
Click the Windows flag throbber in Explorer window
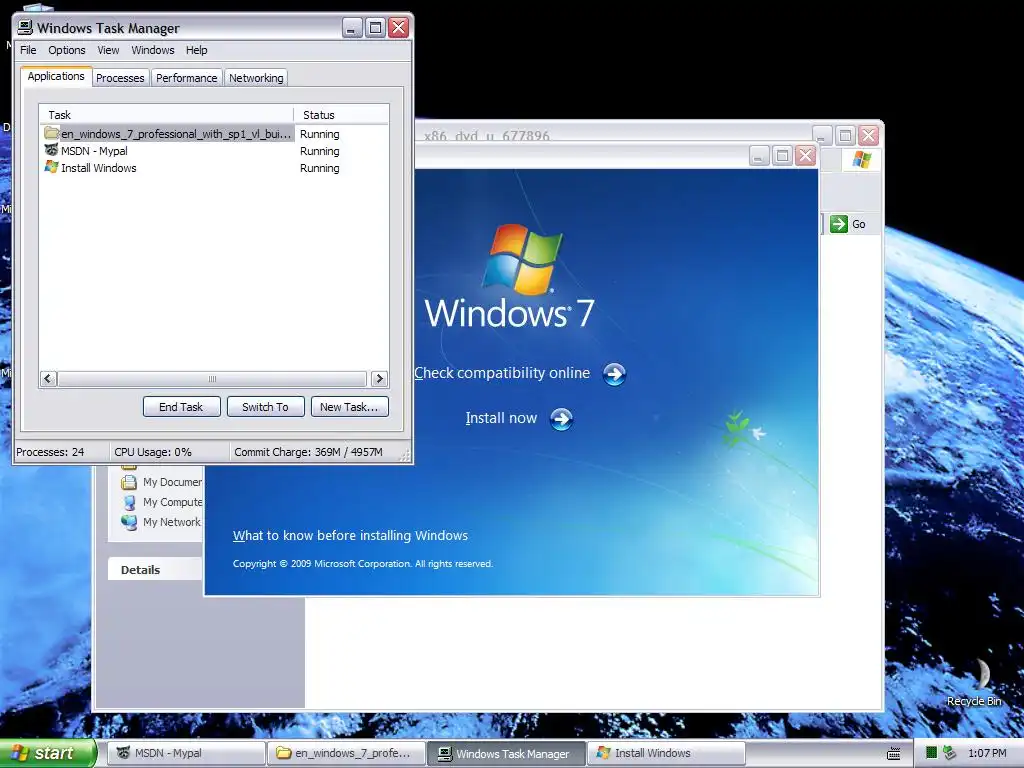861,159
